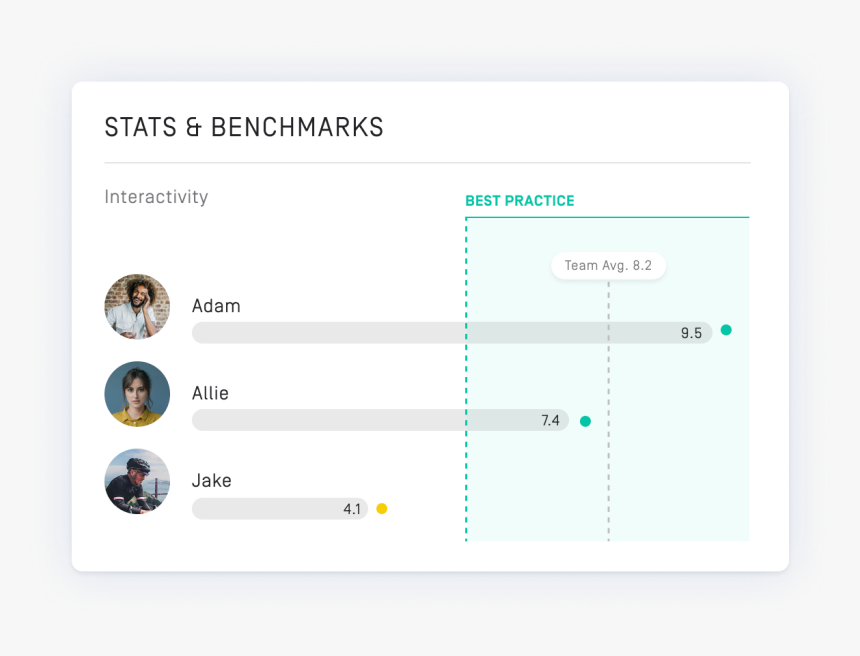Select the Team Avg. 8.2 label

(608, 265)
